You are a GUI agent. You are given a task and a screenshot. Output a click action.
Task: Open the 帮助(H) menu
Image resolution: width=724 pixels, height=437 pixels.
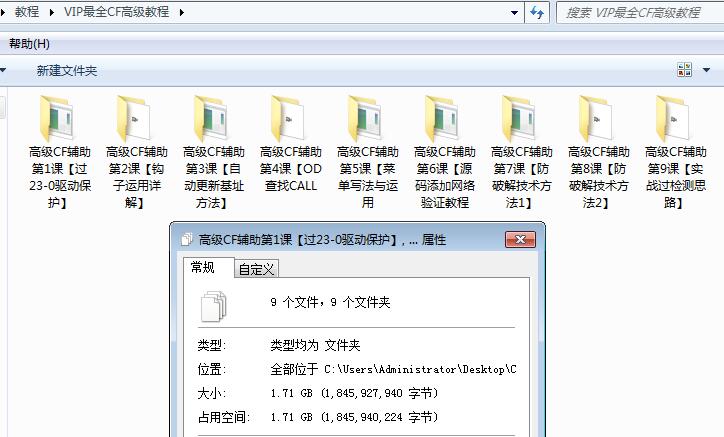tap(29, 44)
